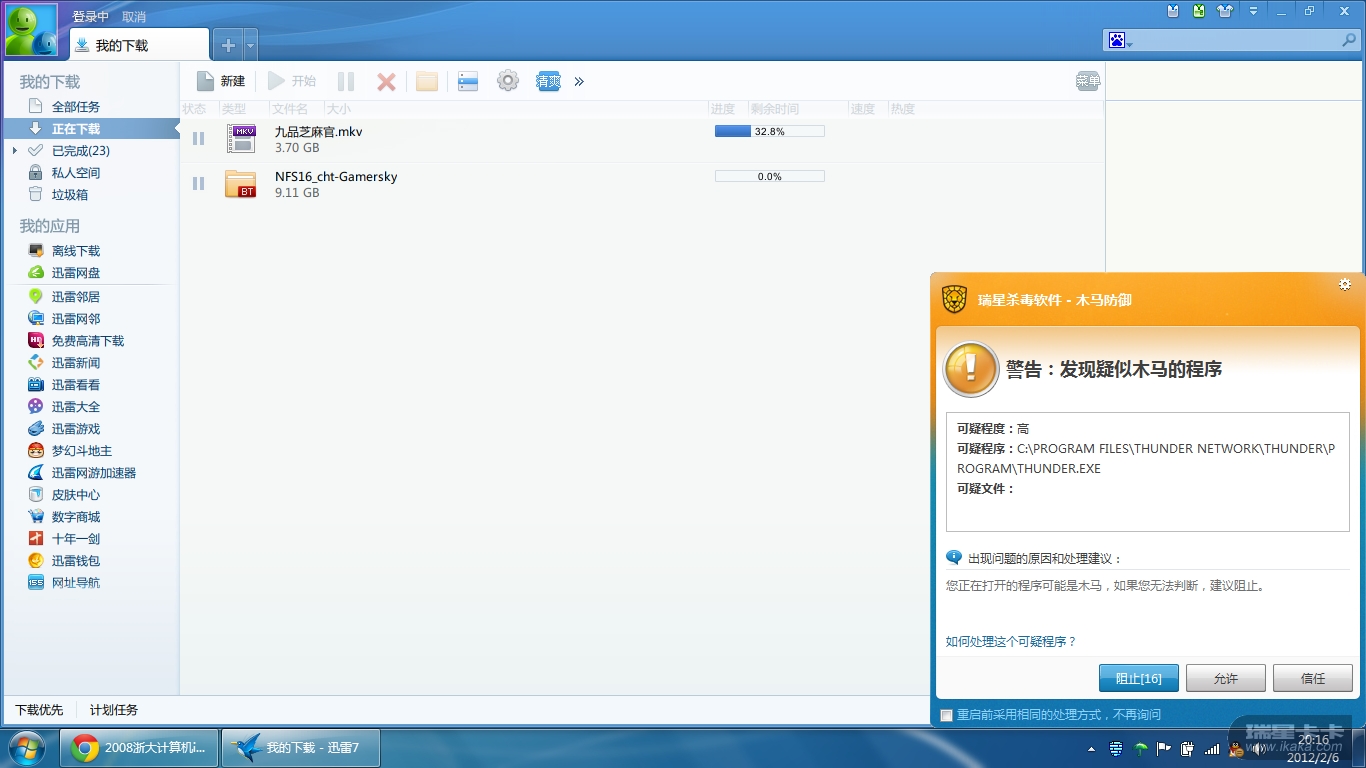Click the 十年一剑 icon
The width and height of the screenshot is (1366, 768).
pyautogui.click(x=36, y=539)
